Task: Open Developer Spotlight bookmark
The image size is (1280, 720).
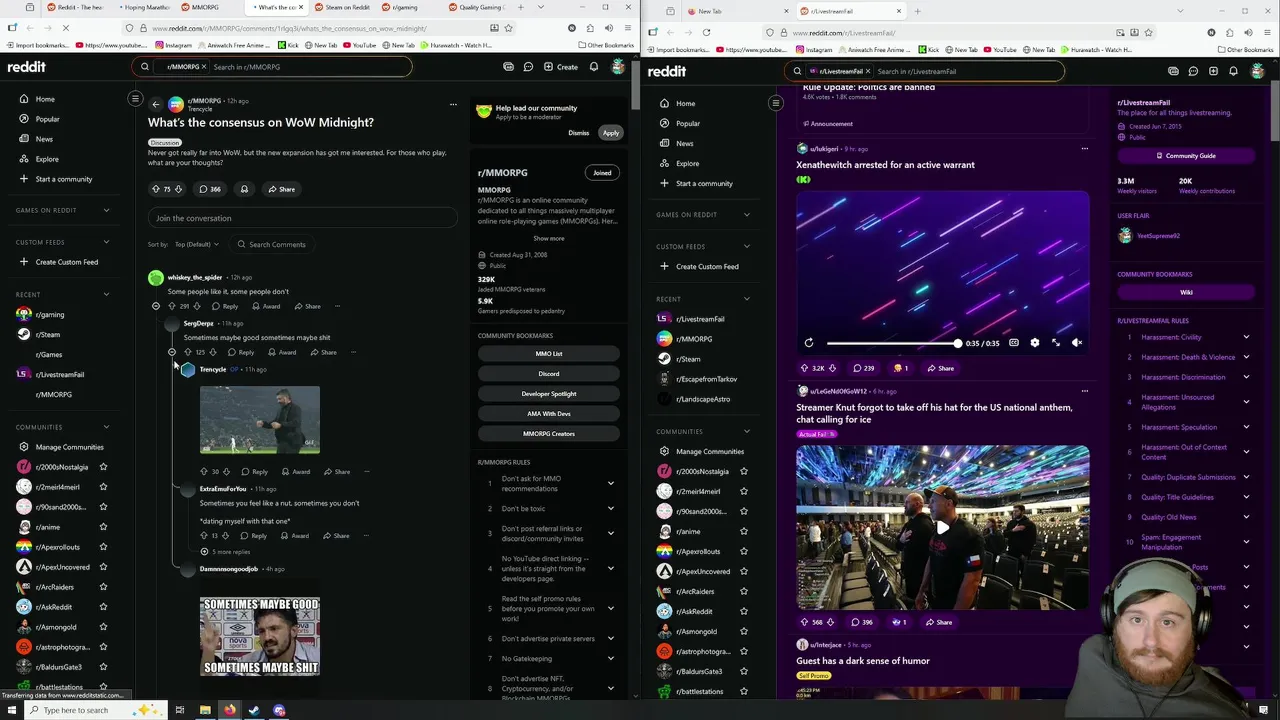Action: click(x=549, y=394)
